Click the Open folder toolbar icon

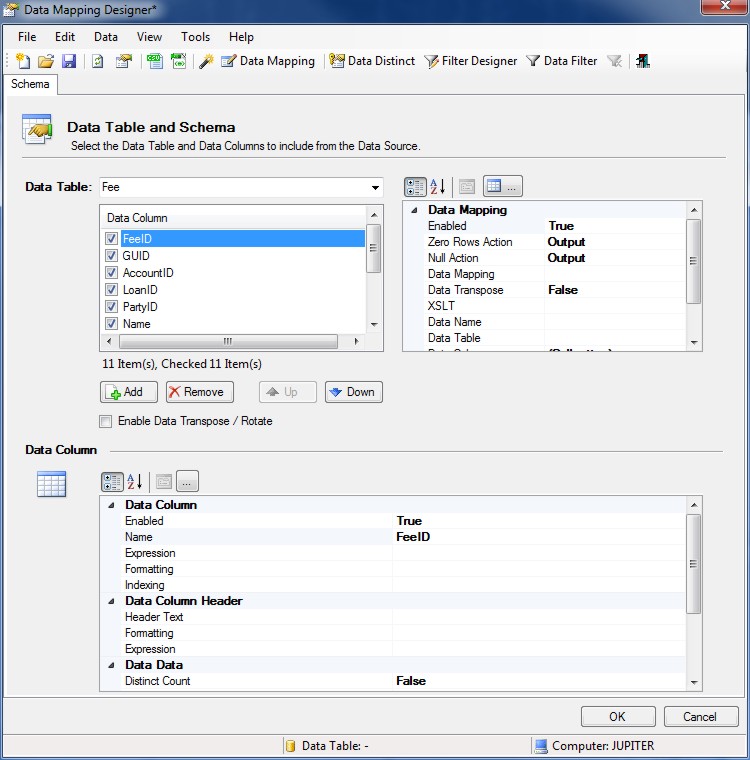click(46, 61)
